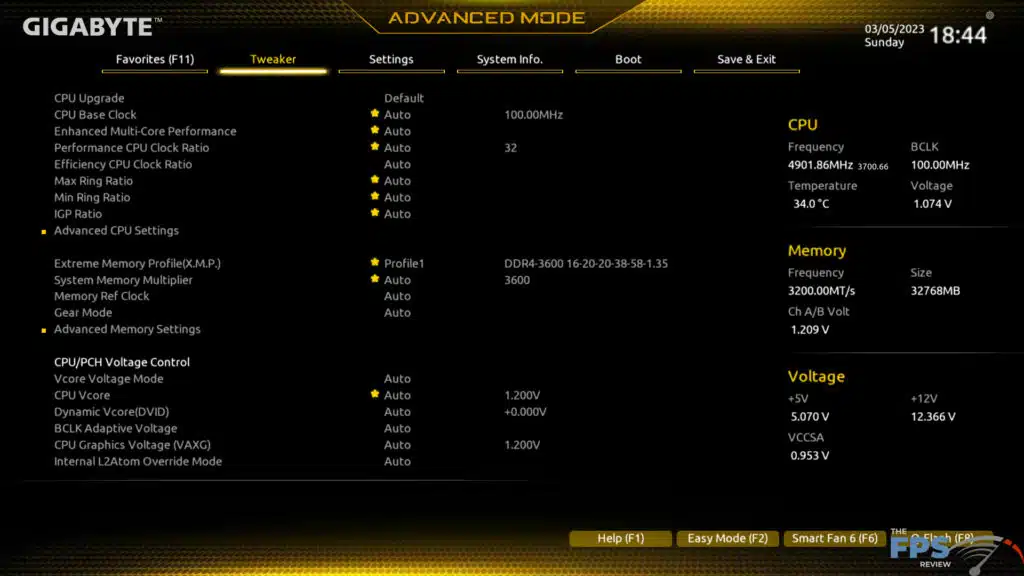Select Internal L2Atom Override Mode label
Screen dimensions: 1024x576
(138, 461)
